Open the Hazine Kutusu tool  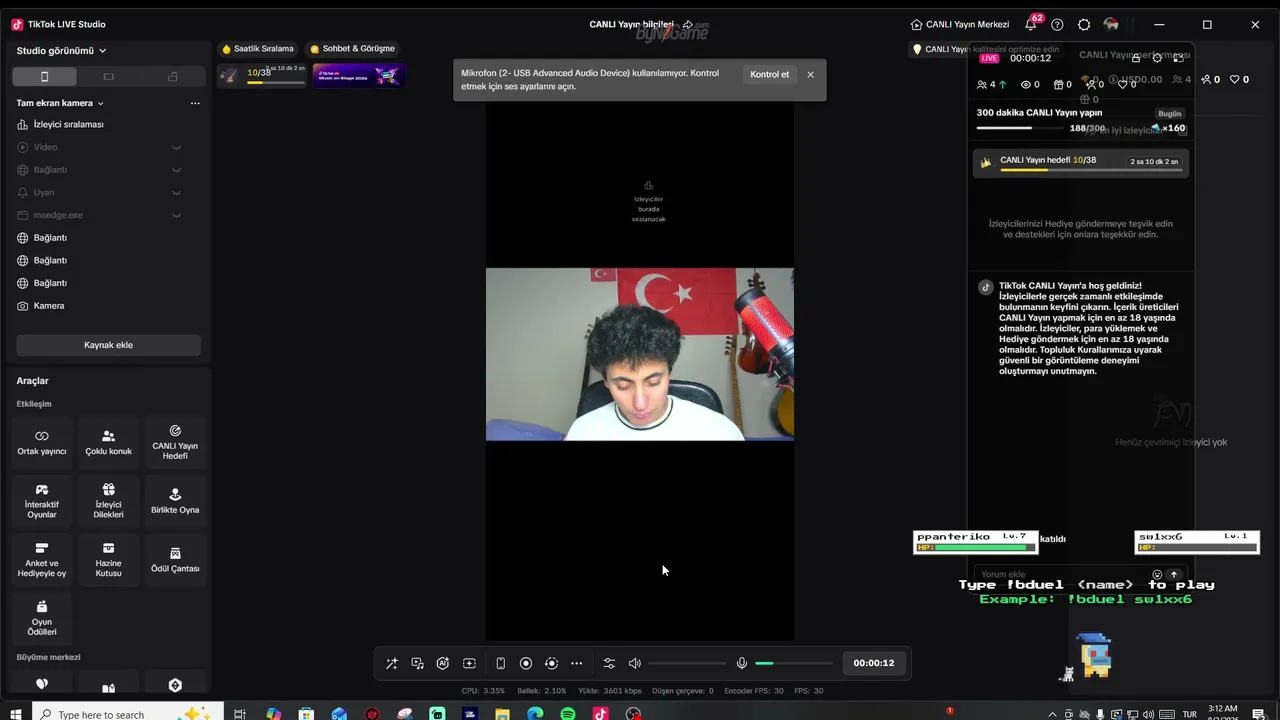[108, 560]
